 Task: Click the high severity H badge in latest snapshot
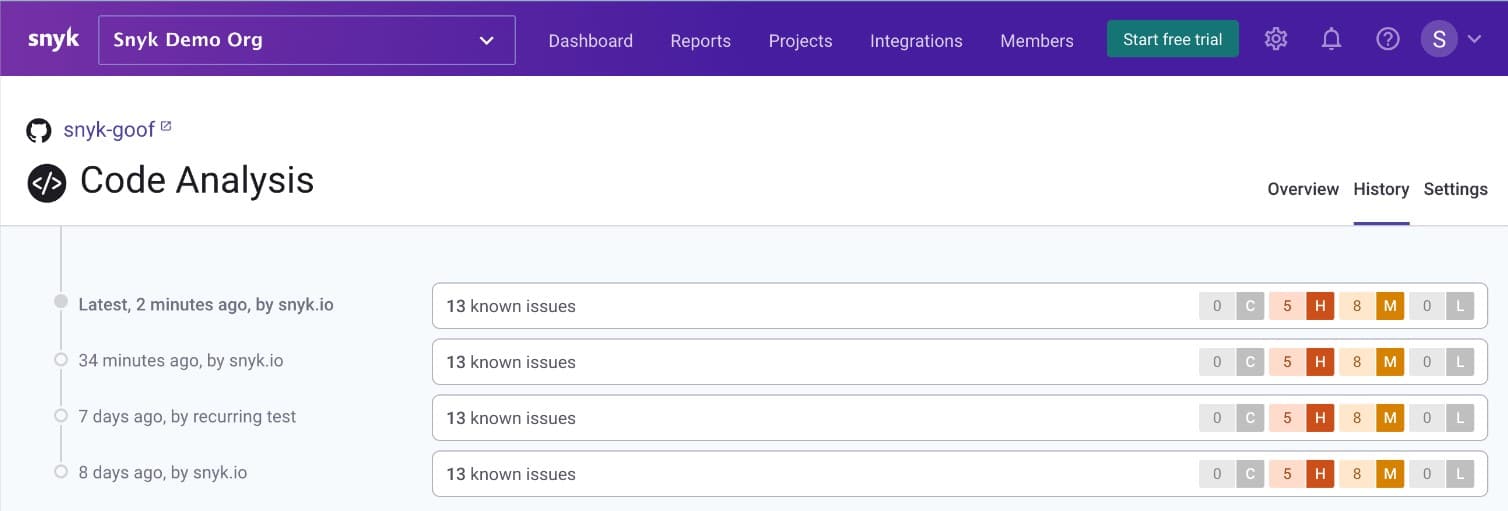1320,306
